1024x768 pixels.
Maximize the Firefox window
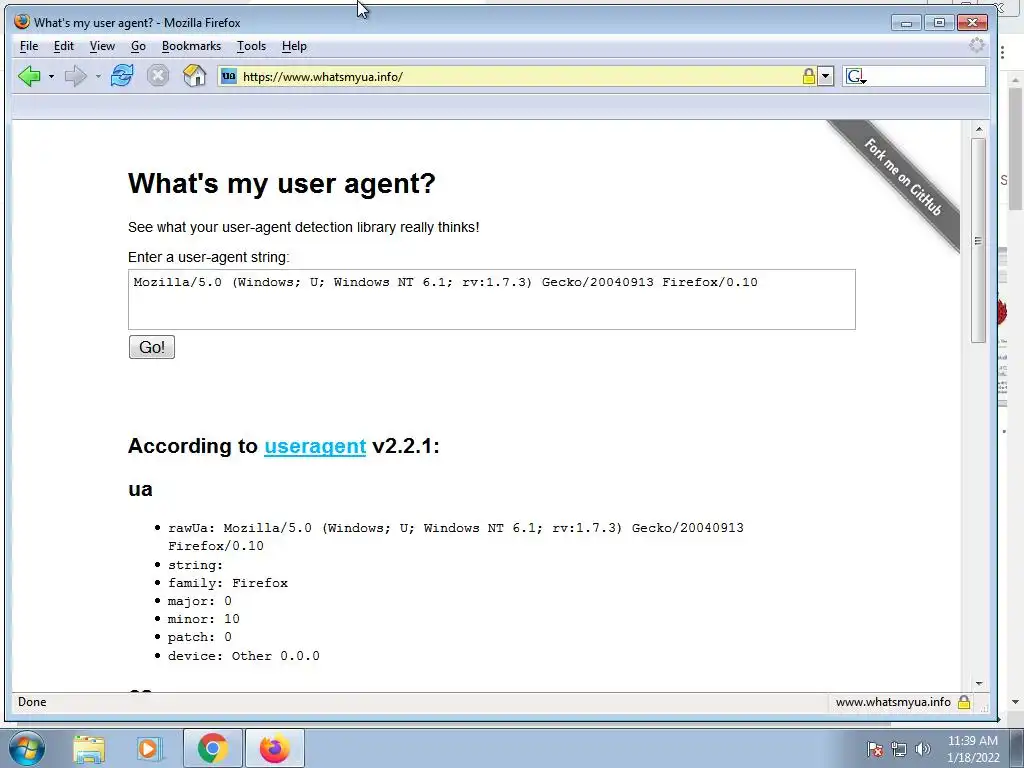(938, 23)
